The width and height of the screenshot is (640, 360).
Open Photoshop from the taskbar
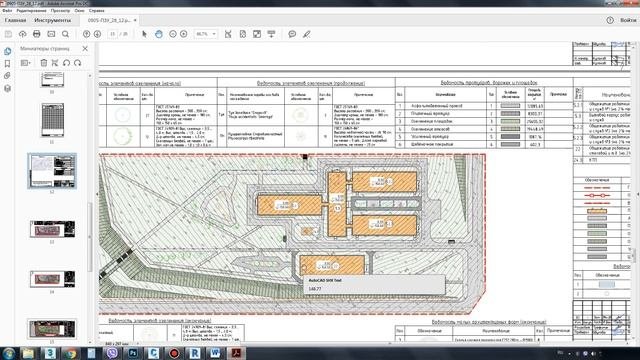tap(133, 353)
